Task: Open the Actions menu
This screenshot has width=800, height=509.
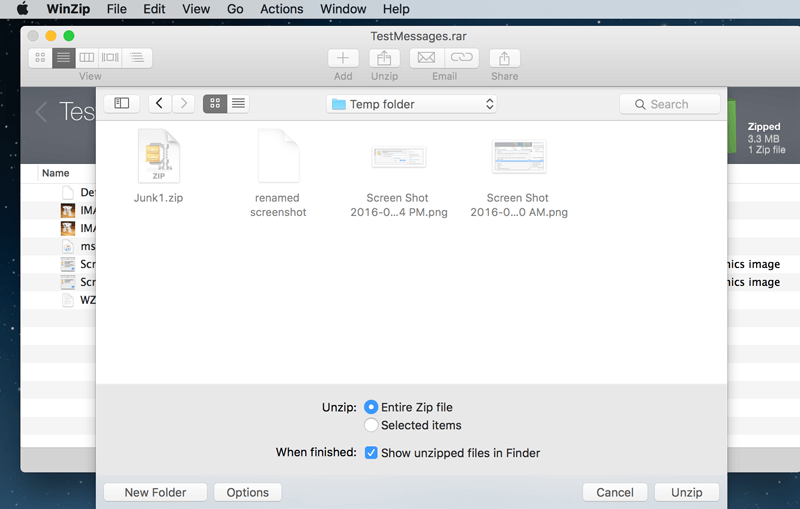Action: point(281,9)
